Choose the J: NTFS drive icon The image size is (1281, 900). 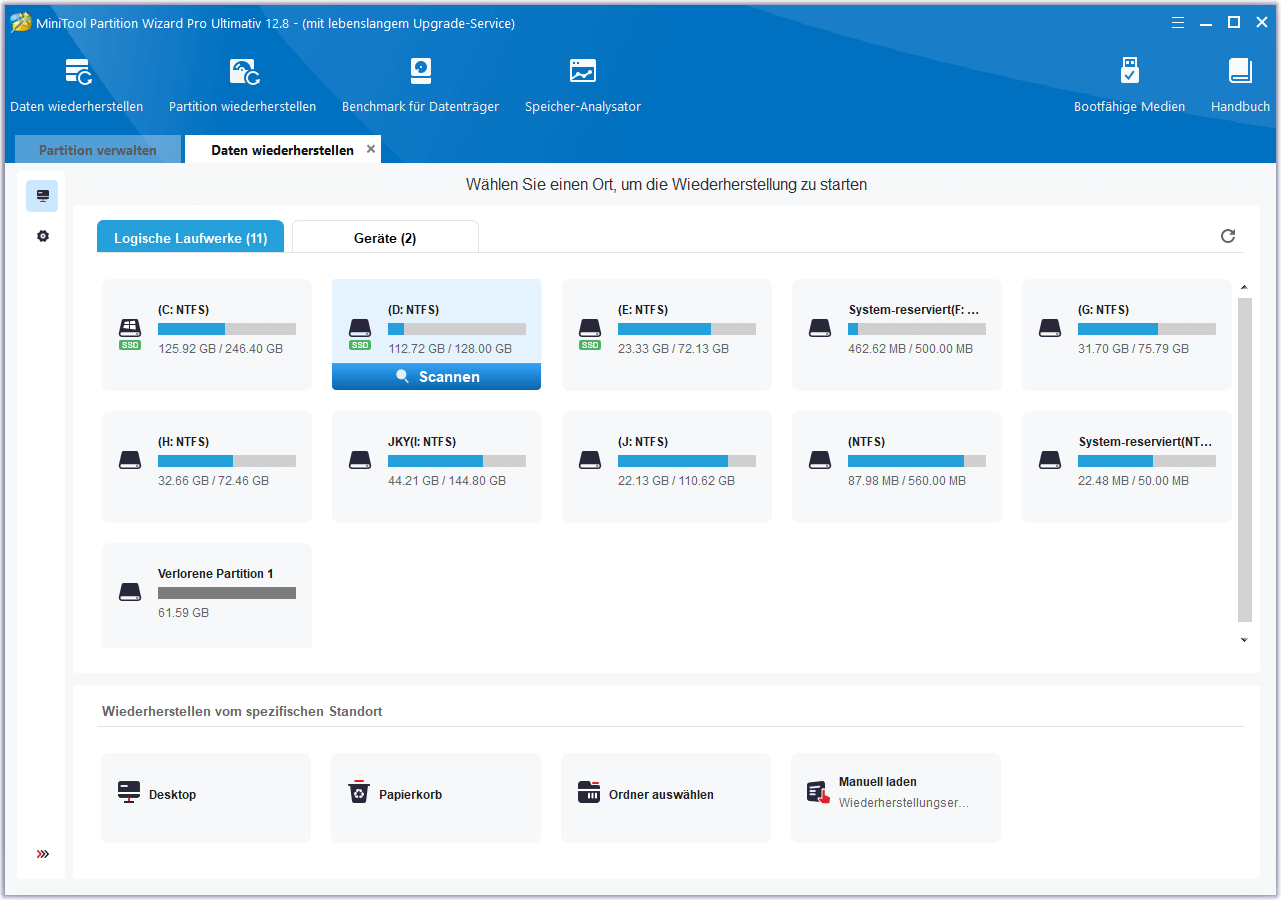[x=590, y=460]
